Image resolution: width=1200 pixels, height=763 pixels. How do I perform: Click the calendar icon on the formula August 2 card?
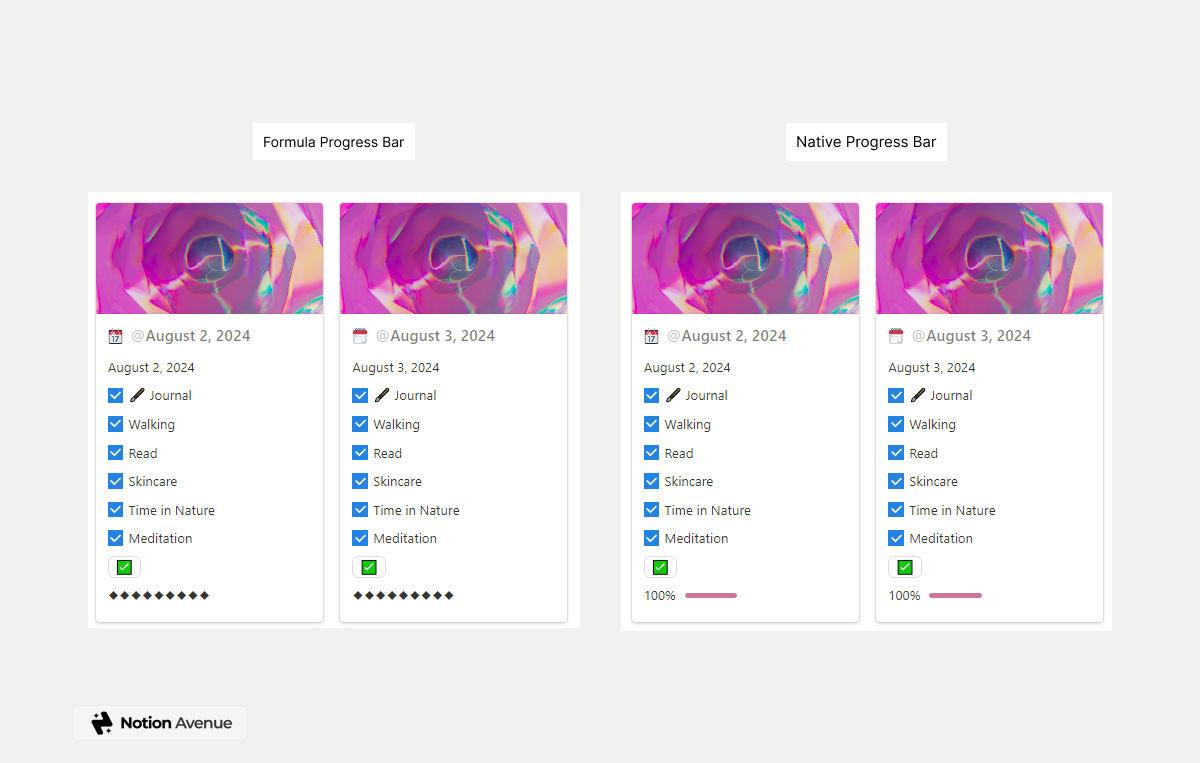click(115, 336)
